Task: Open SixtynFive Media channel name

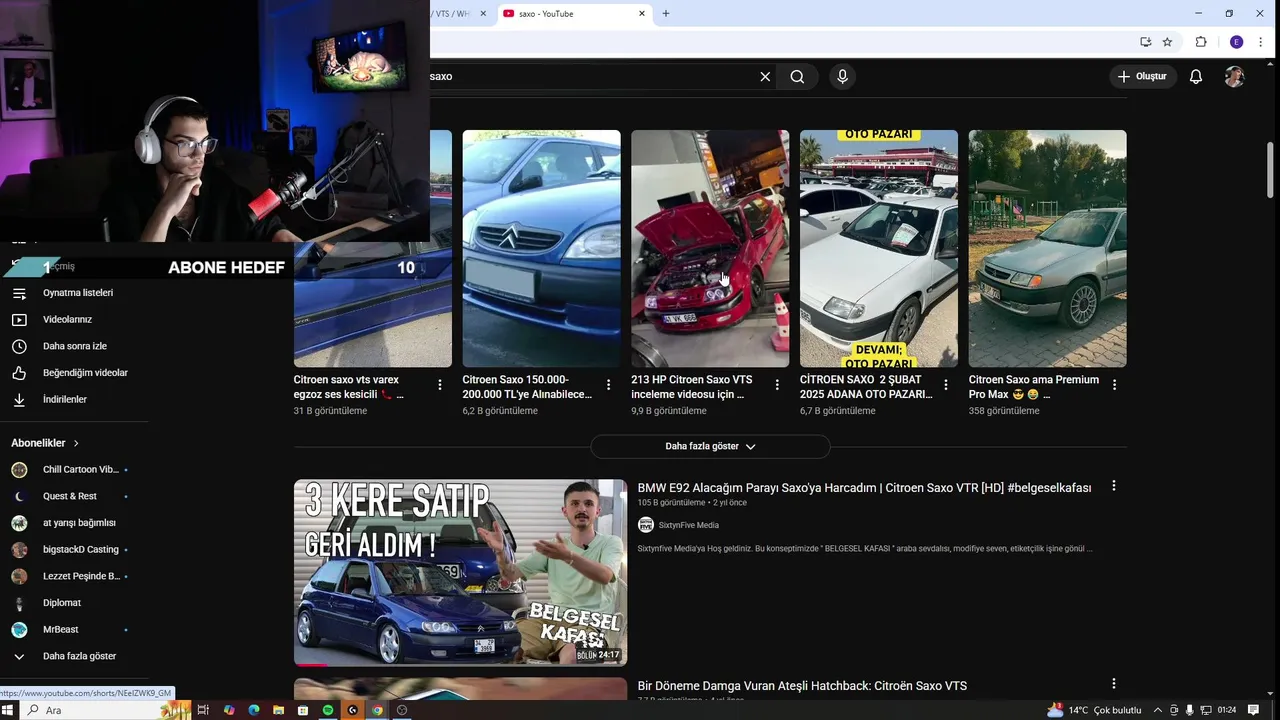Action: coord(688,525)
